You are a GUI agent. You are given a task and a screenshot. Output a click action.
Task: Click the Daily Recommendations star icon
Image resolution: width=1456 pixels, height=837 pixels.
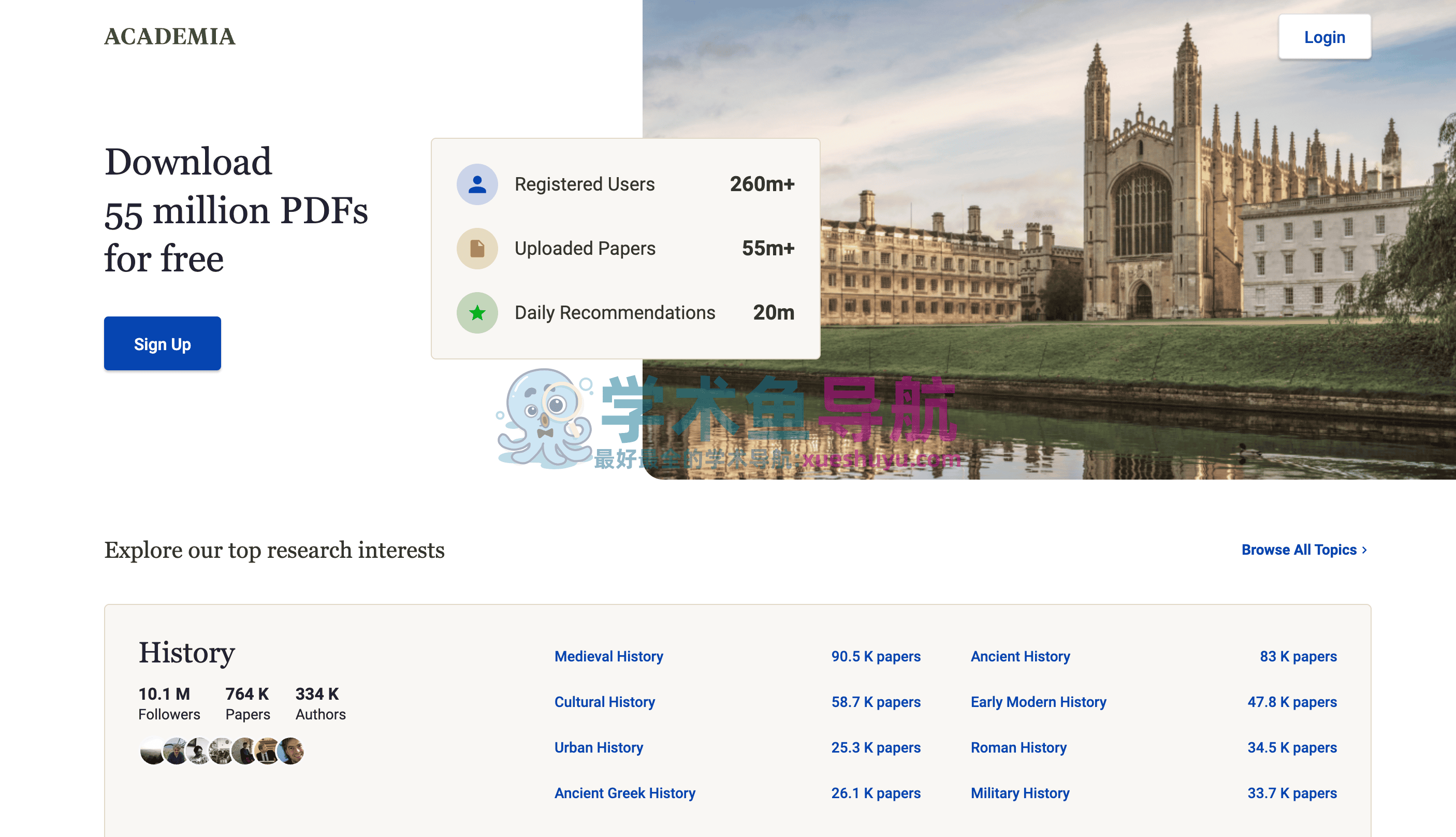[477, 313]
